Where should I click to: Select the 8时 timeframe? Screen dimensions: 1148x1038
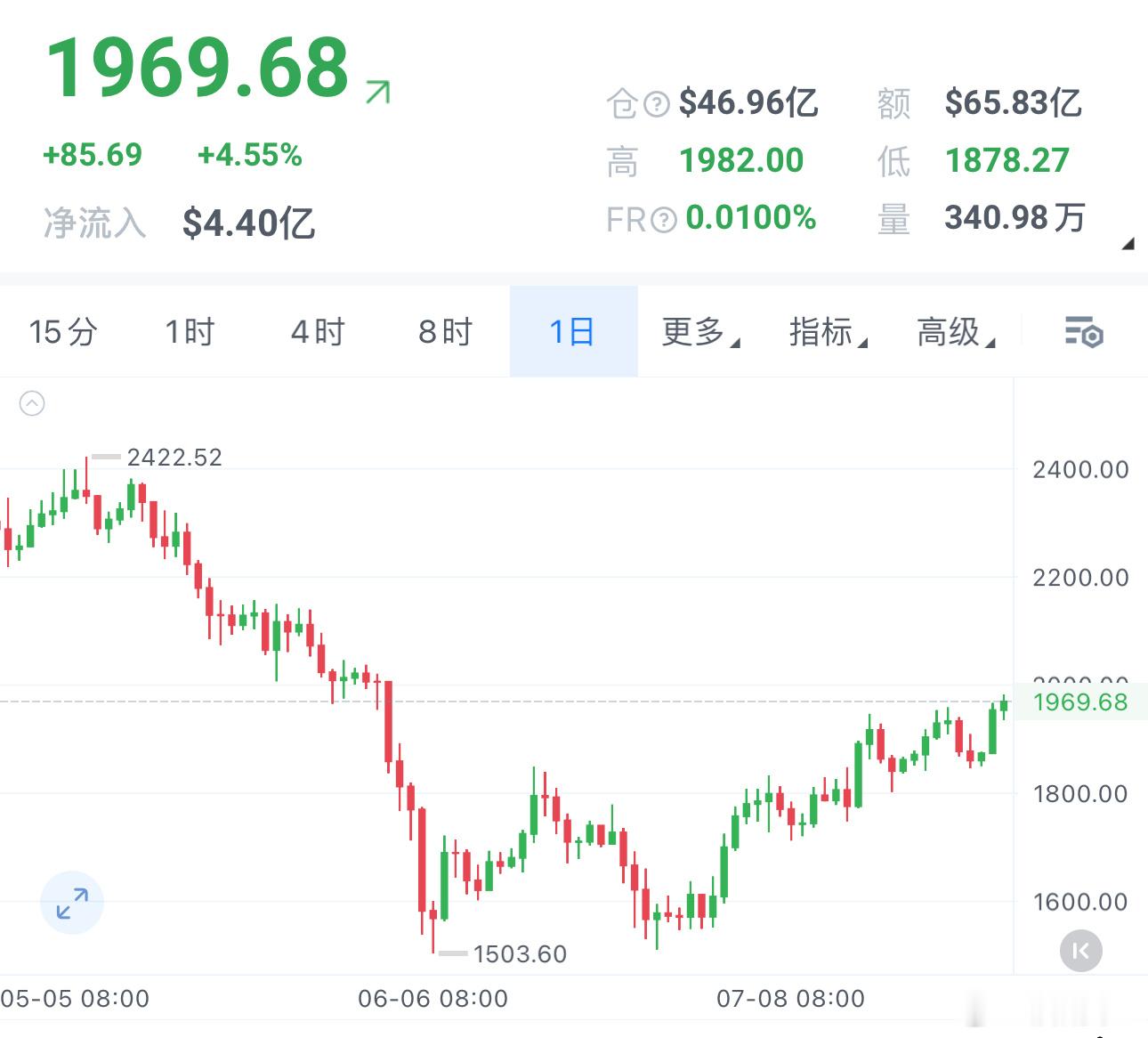click(x=445, y=332)
